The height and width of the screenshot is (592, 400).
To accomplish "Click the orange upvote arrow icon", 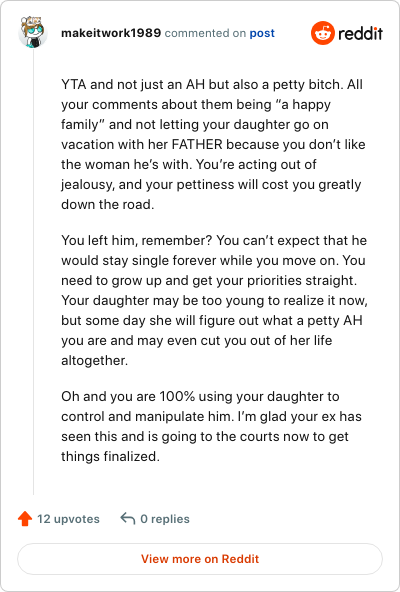I will (x=25, y=518).
